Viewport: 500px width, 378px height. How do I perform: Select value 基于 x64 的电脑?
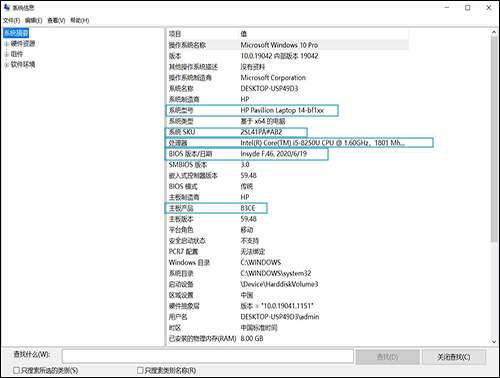pos(263,121)
